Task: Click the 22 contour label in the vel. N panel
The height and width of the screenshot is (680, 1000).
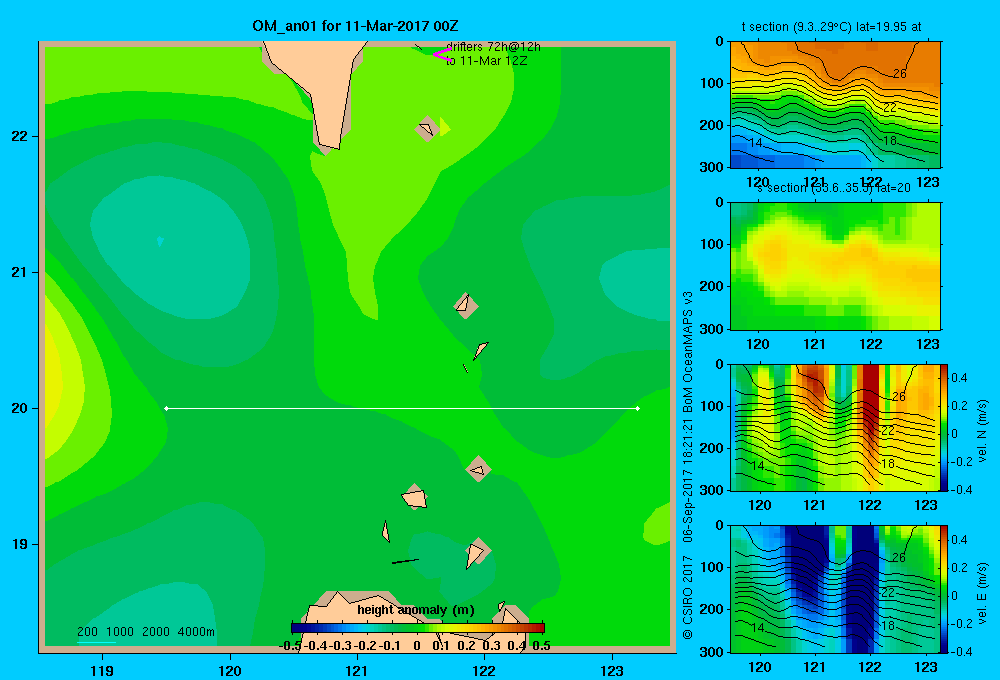Action: 888,431
